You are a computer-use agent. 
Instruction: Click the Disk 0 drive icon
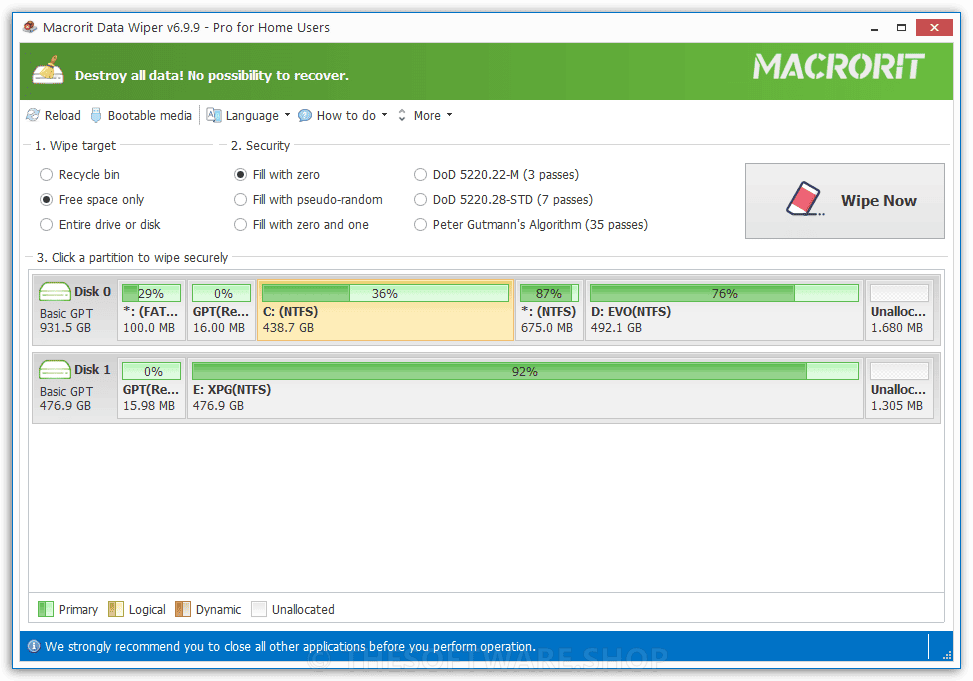55,292
